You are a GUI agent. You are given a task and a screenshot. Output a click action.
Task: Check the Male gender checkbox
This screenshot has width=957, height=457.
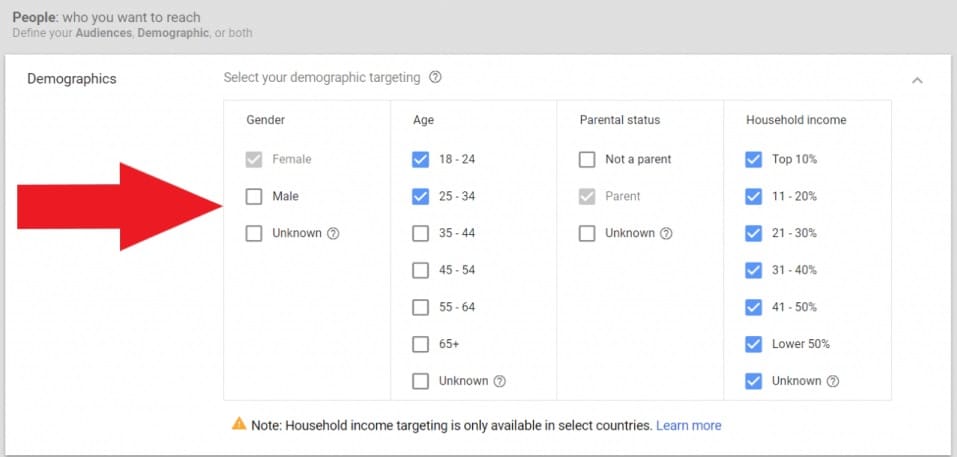[254, 196]
